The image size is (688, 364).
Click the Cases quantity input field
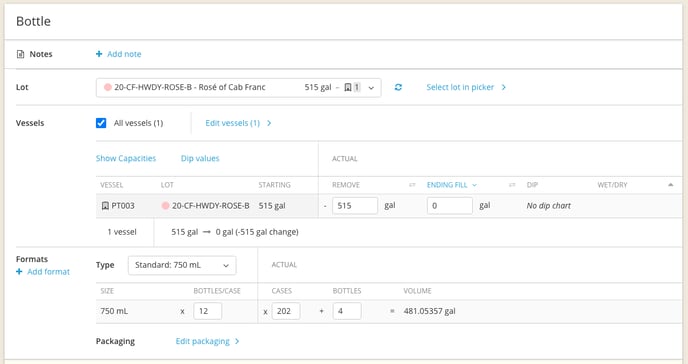(x=286, y=311)
